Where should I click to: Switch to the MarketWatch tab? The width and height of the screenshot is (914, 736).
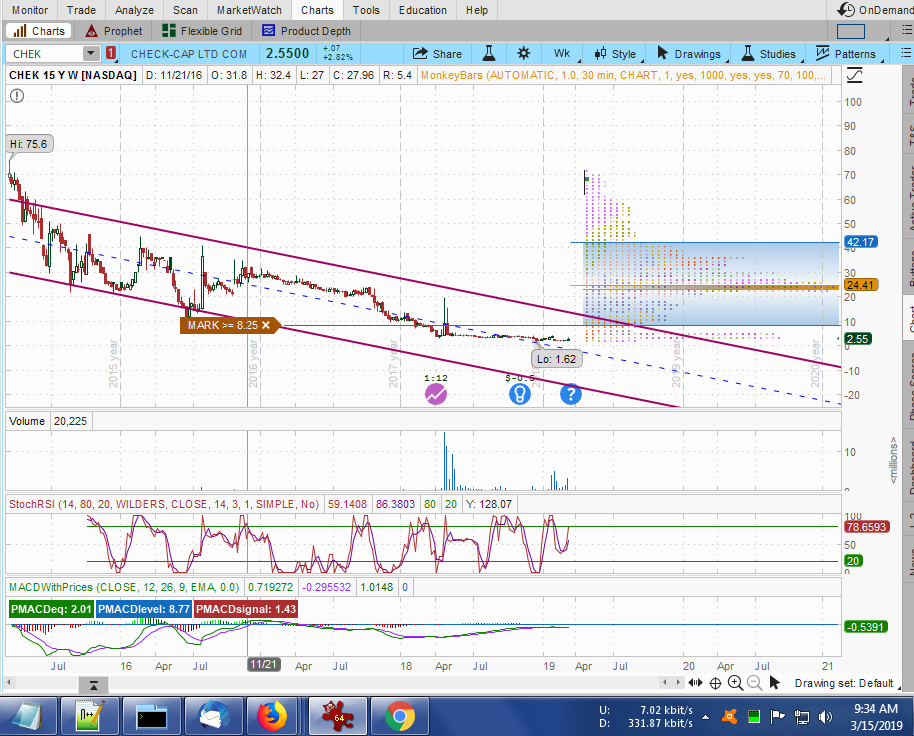[249, 10]
